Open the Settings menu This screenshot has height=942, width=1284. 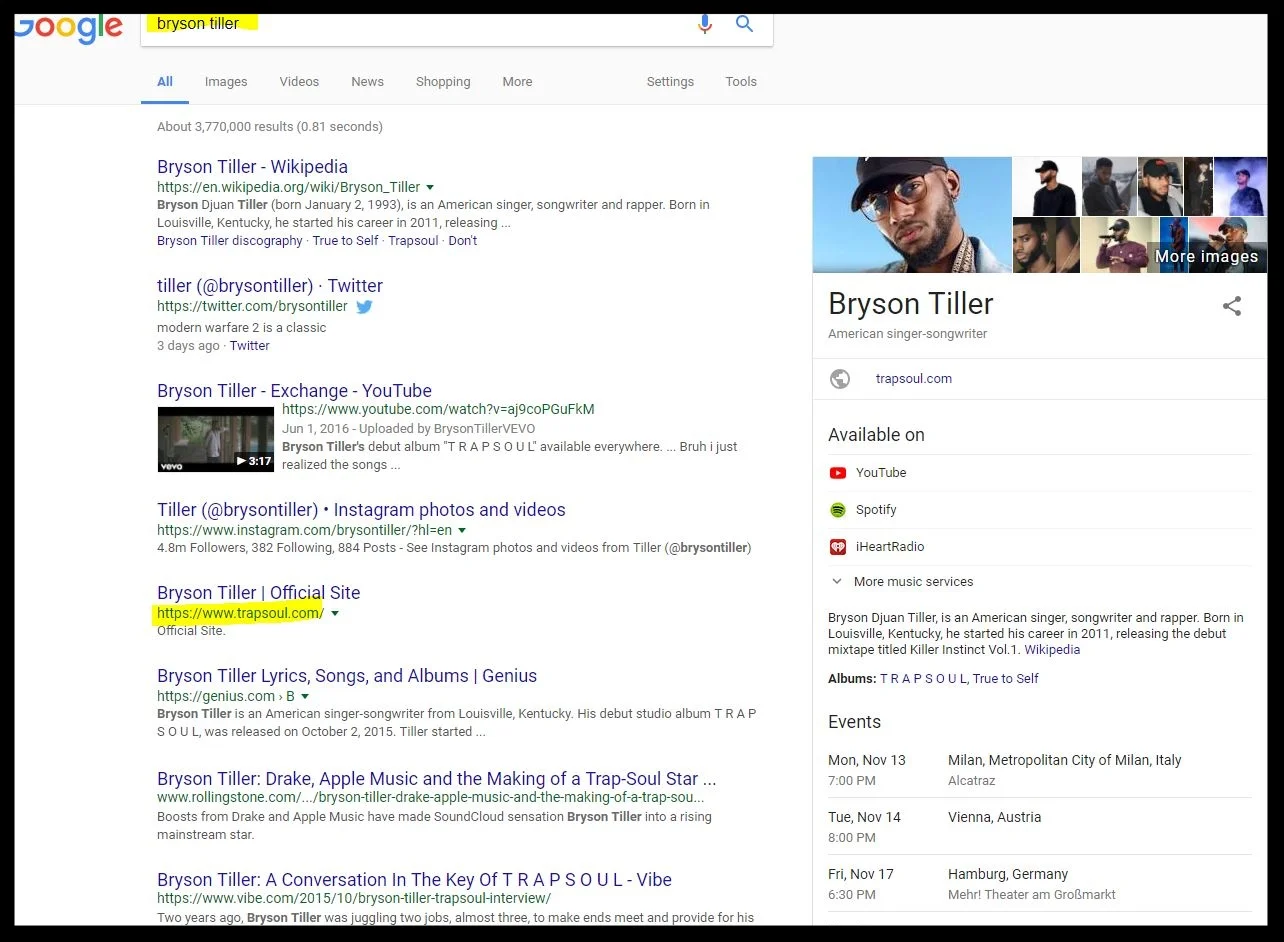click(x=670, y=82)
